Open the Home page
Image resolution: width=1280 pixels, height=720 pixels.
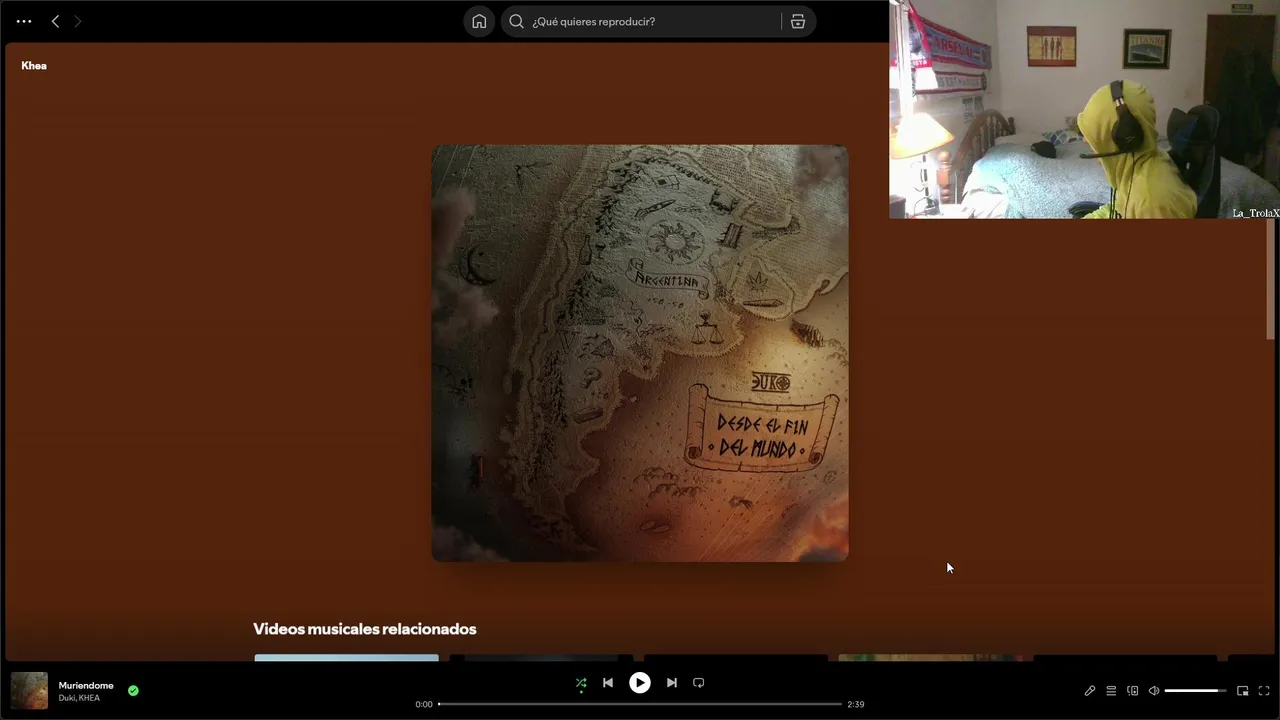coord(479,21)
